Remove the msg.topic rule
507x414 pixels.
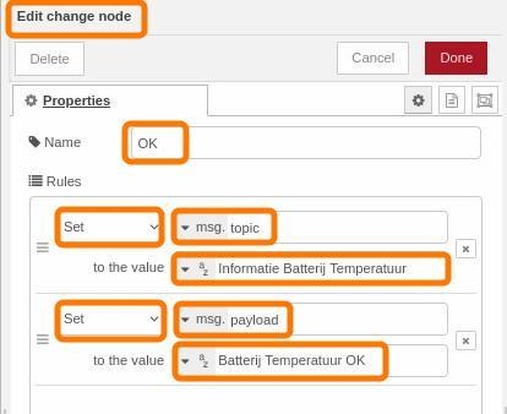tap(466, 249)
